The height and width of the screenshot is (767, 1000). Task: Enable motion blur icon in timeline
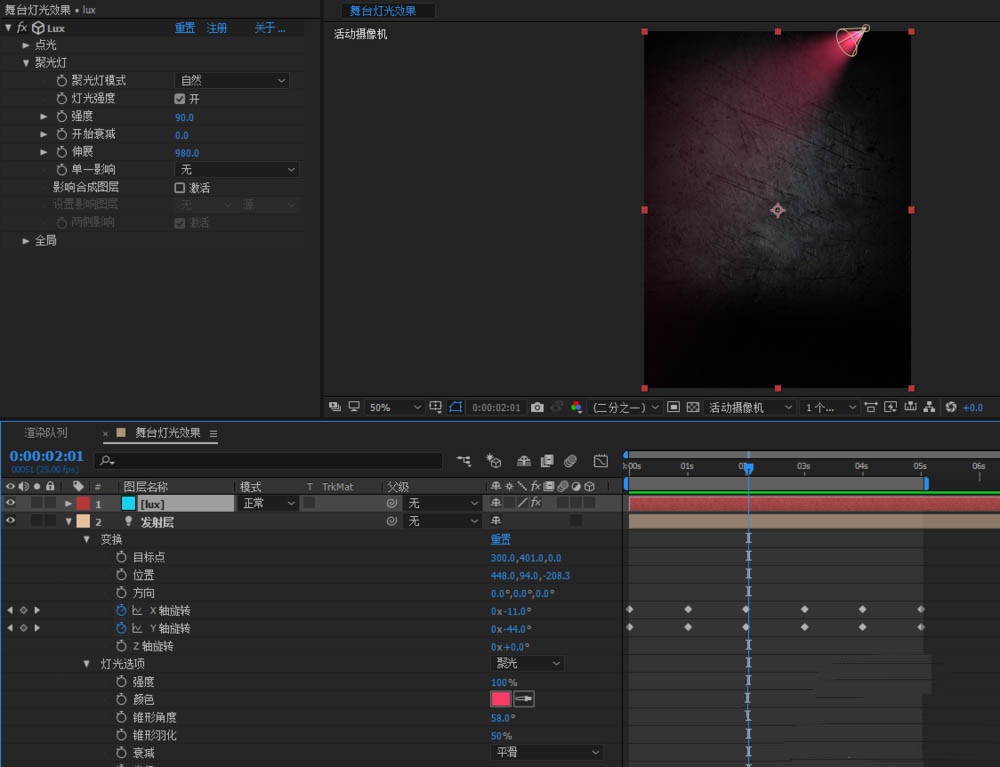[570, 460]
